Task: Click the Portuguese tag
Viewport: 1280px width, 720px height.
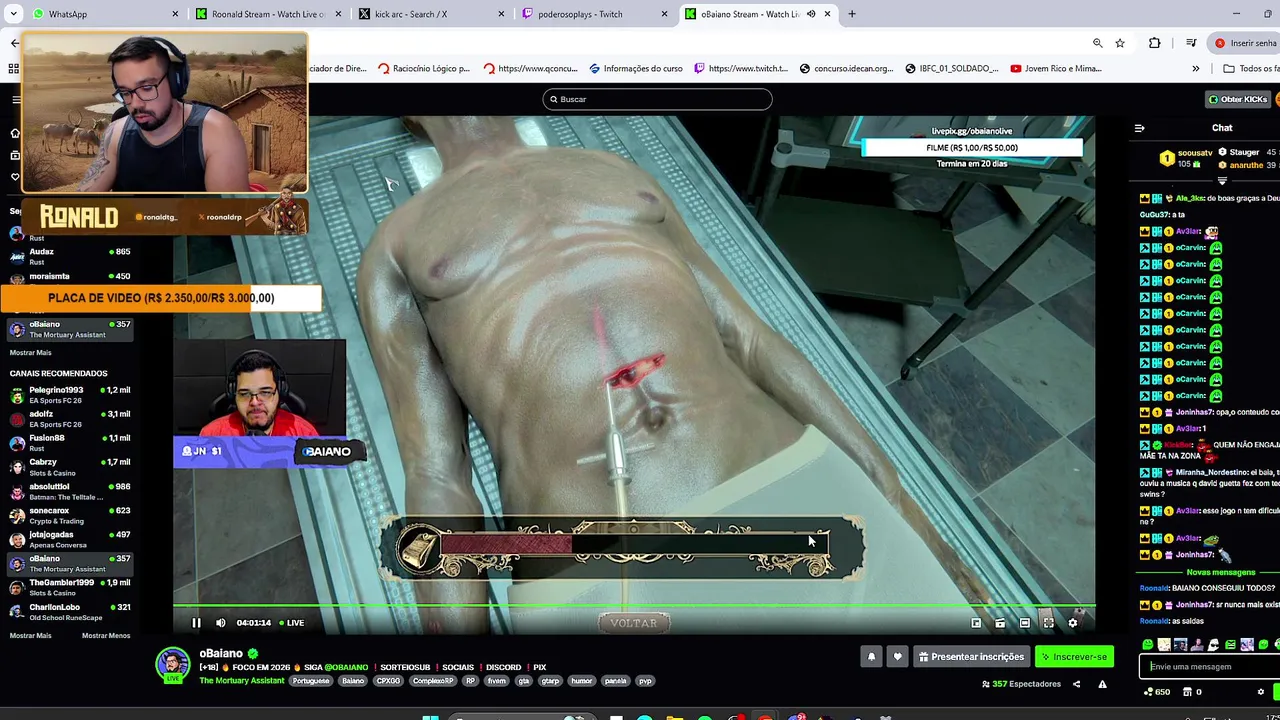Action: [310, 681]
